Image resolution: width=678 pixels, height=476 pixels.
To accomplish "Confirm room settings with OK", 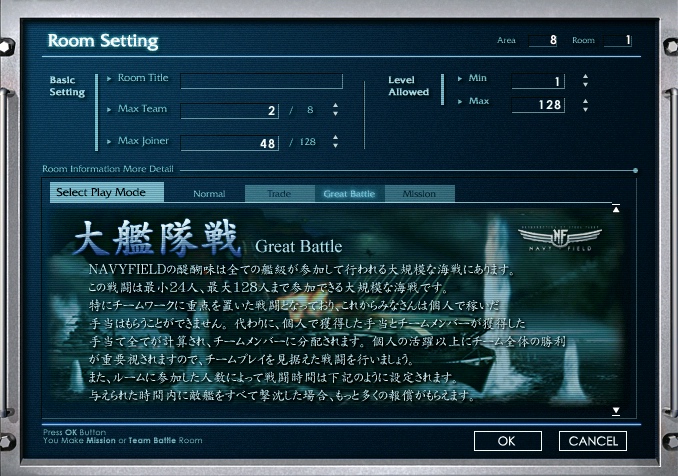I will (x=506, y=440).
